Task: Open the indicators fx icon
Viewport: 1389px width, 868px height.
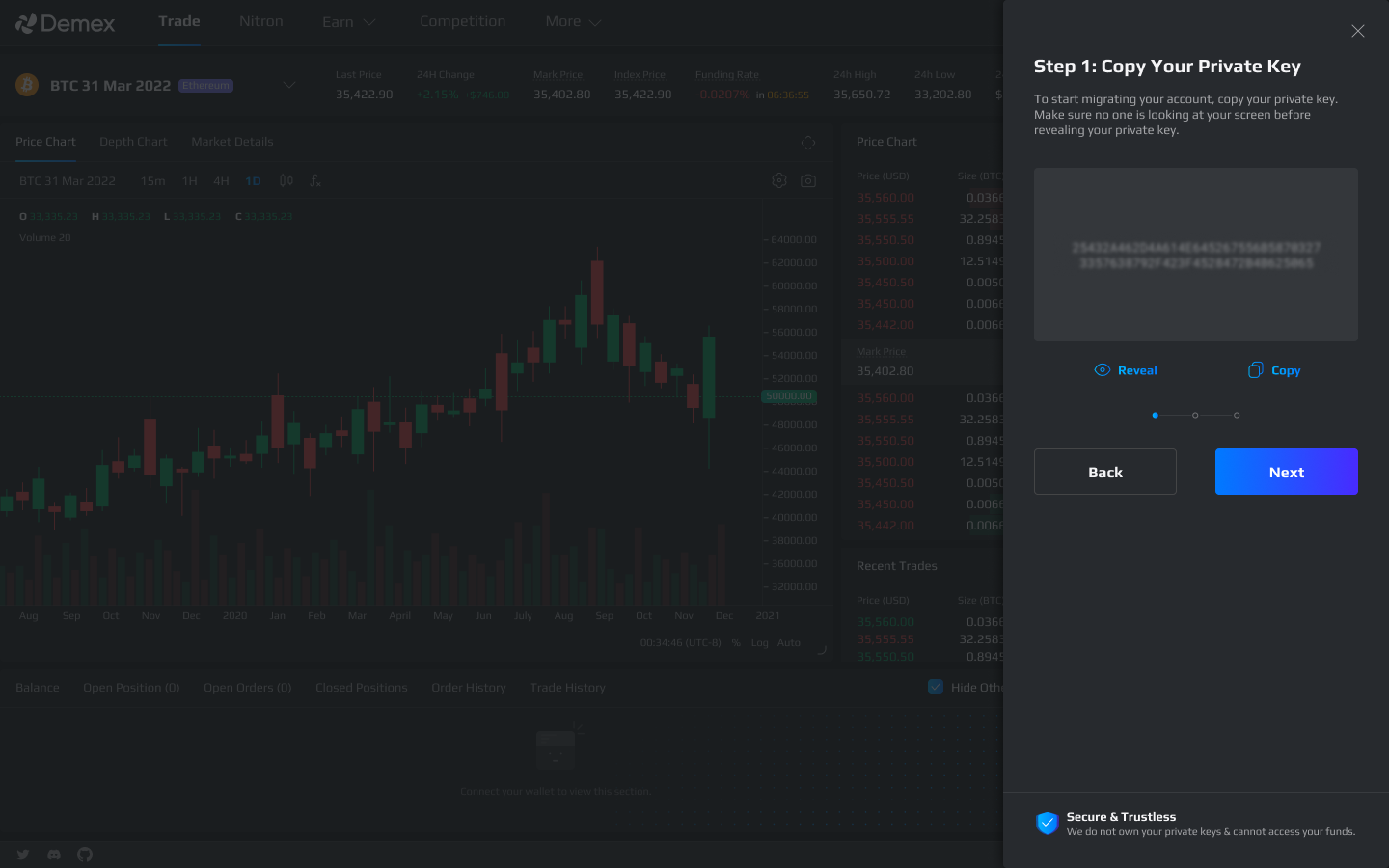Action: [315, 180]
